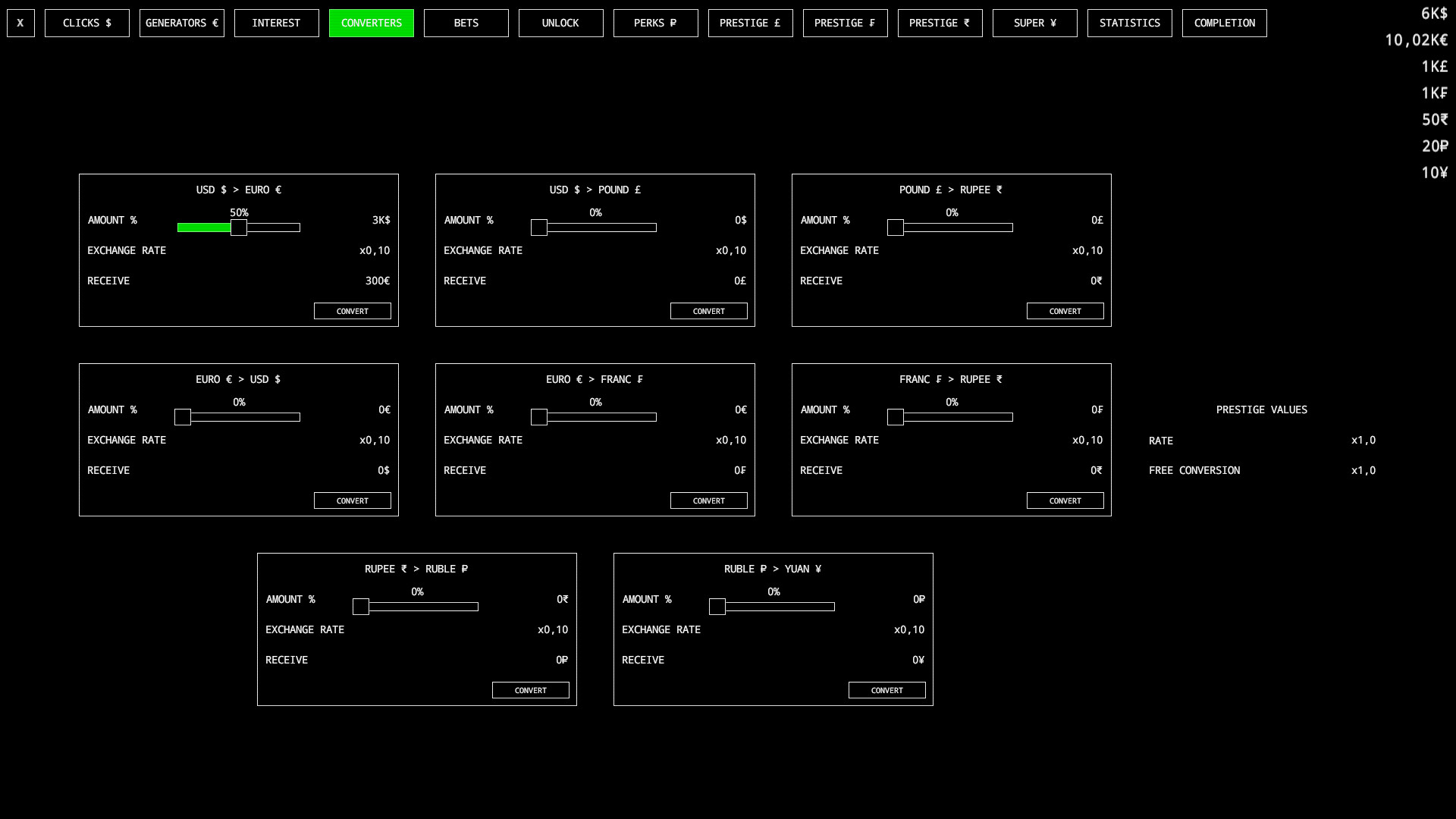Open the GENERATORS € tab
Image resolution: width=1456 pixels, height=819 pixels.
(x=181, y=23)
